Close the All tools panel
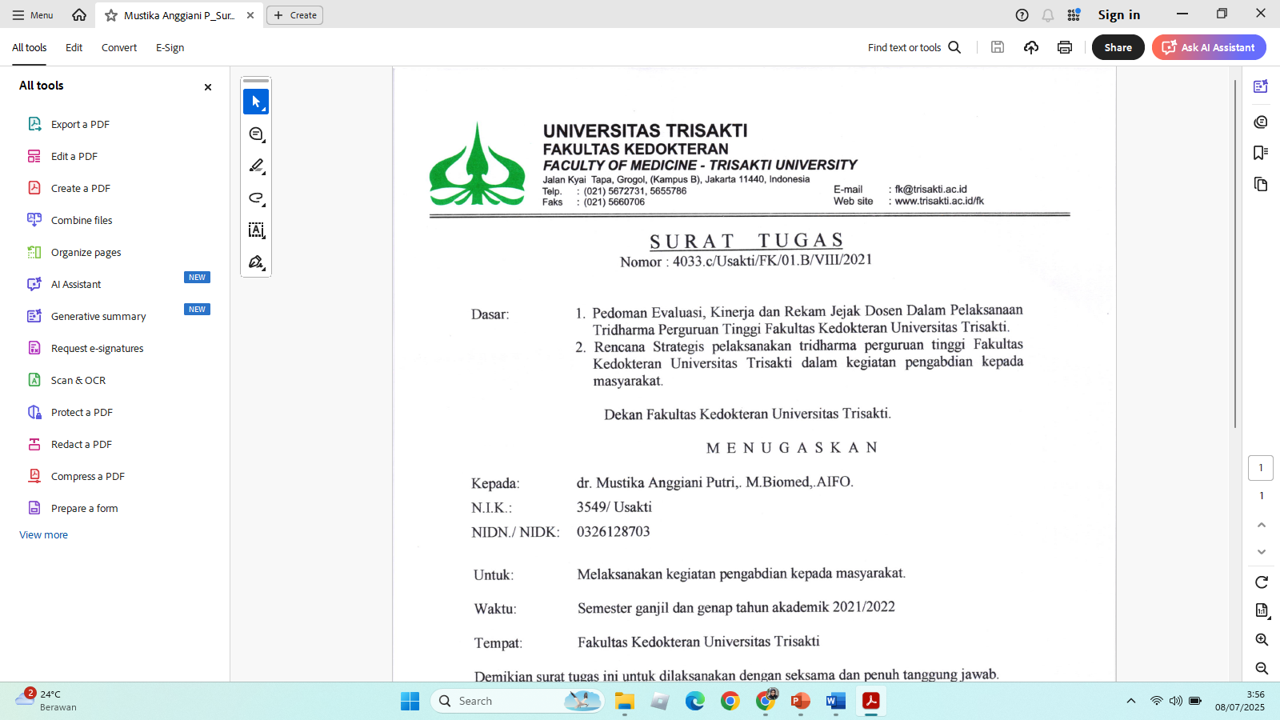The width and height of the screenshot is (1280, 720). [x=208, y=87]
